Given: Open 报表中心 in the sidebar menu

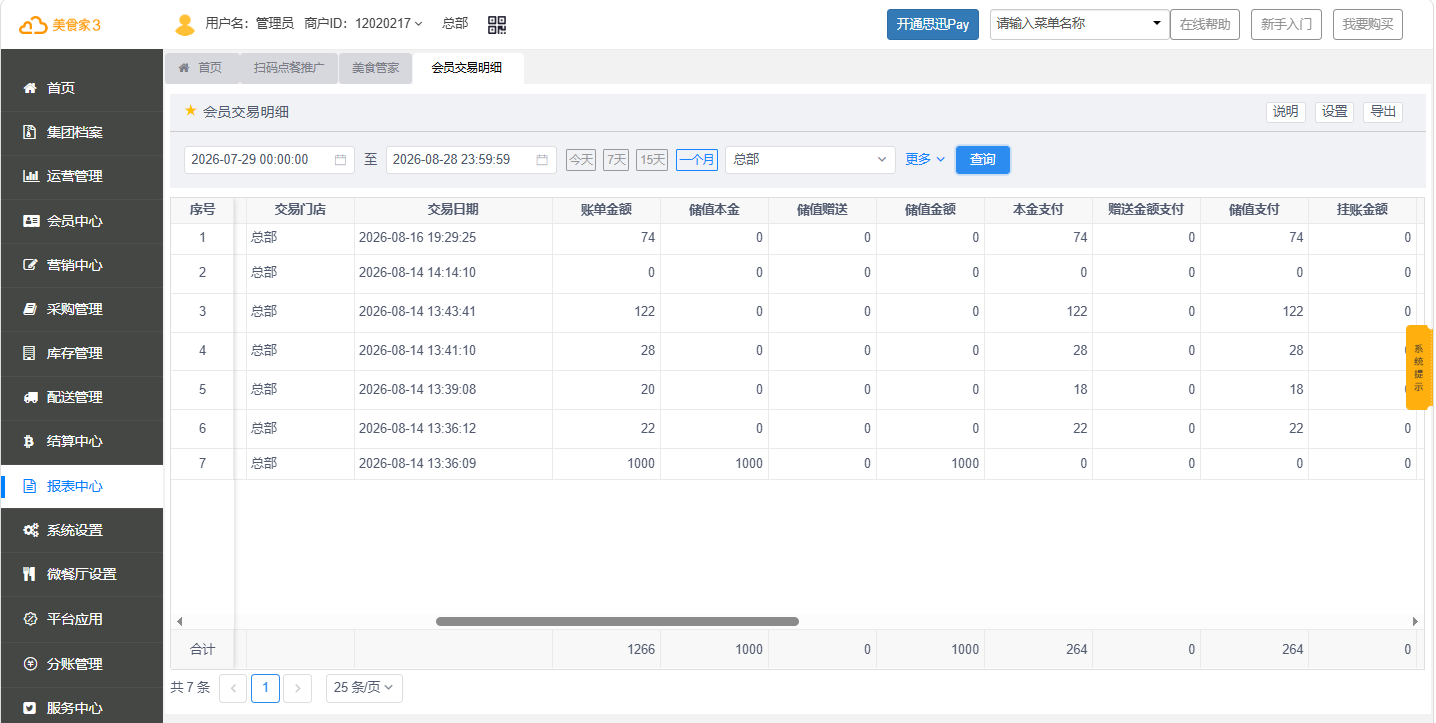Looking at the screenshot, I should pos(82,486).
